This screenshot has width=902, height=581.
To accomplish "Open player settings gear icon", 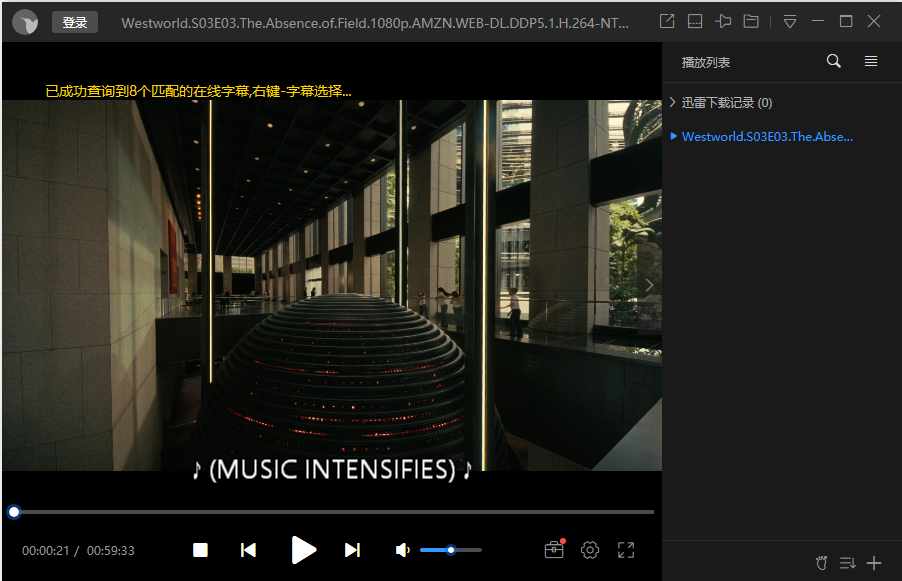I will tap(590, 550).
